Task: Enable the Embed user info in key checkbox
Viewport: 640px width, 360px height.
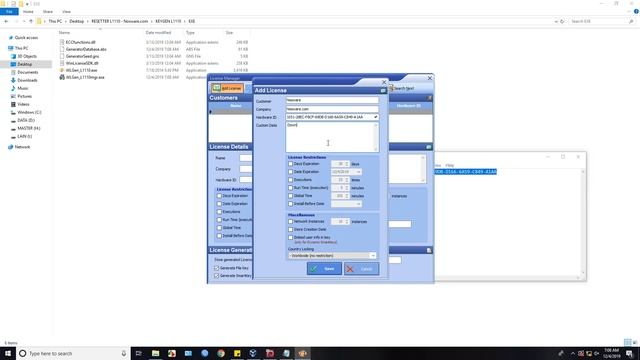Action: [x=291, y=237]
